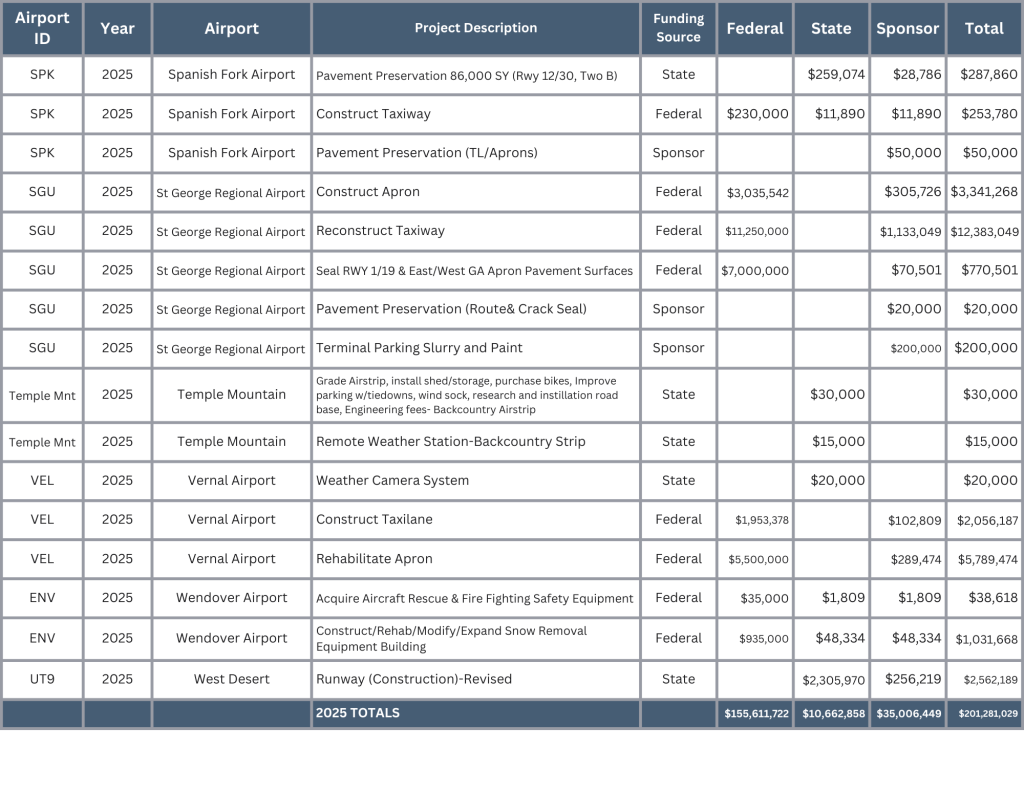Viewport: 1024px width, 791px height.
Task: Select the $155,611,722 Federal total
Action: tap(755, 714)
